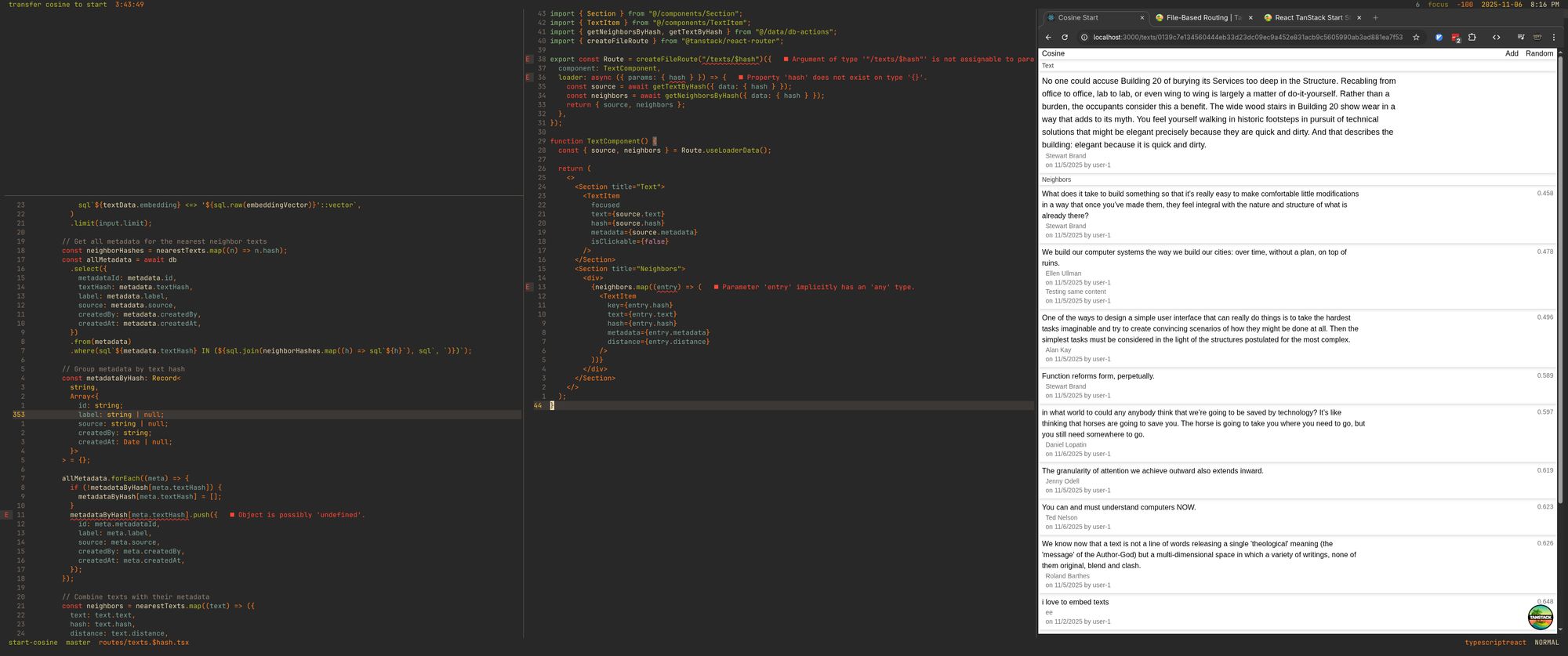The height and width of the screenshot is (656, 1568).
Task: Click the 0.458 distance value
Action: point(1544,193)
